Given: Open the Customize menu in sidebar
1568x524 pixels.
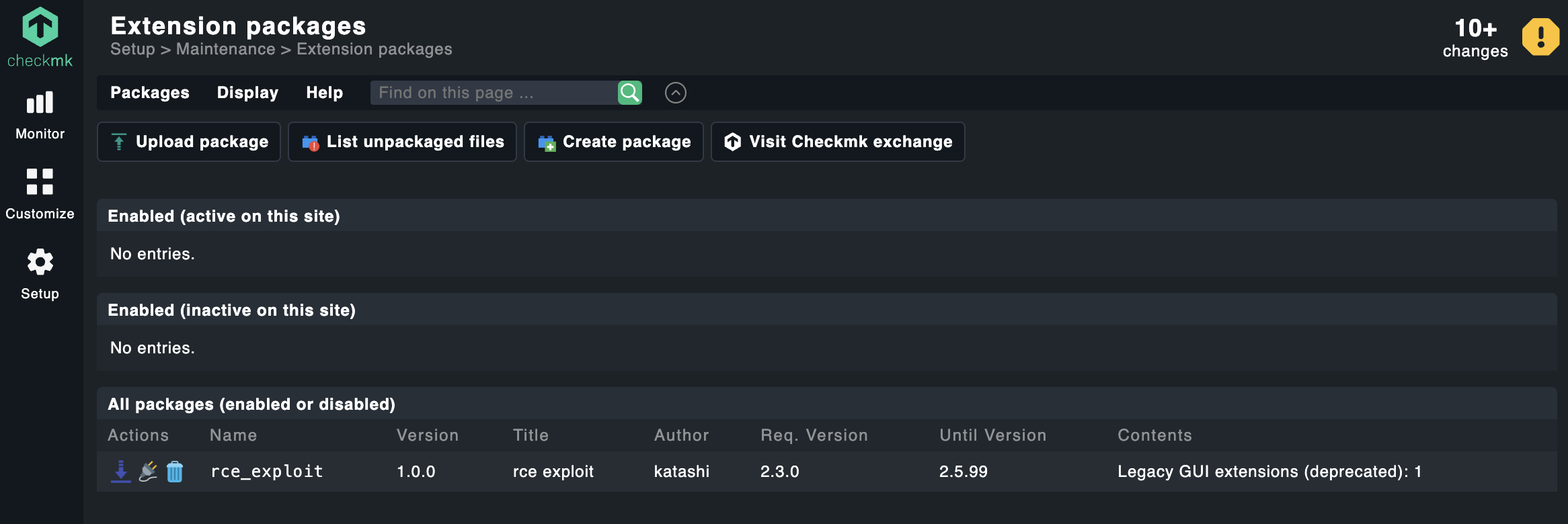Looking at the screenshot, I should tap(40, 194).
